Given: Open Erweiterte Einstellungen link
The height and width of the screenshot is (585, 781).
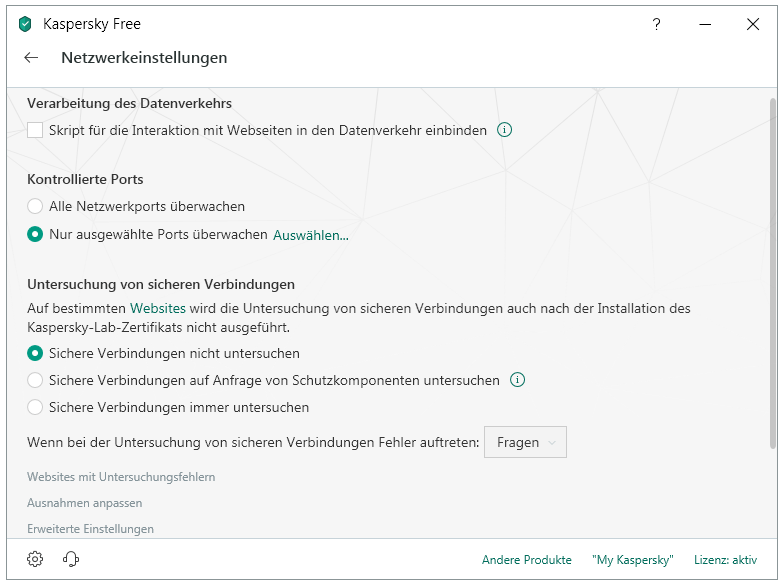Looking at the screenshot, I should pyautogui.click(x=90, y=529).
